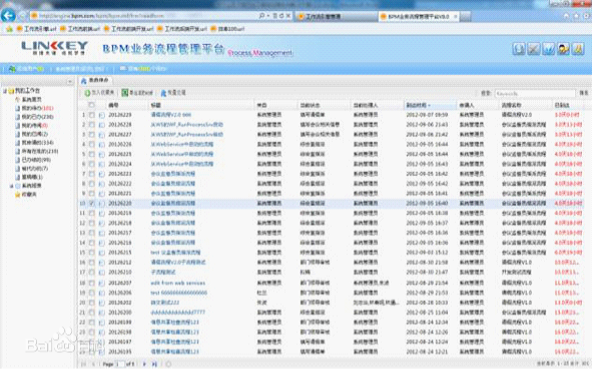Image resolution: width=592 pixels, height=369 pixels.
Task: Collapse the top-level workbench folder in the tree
Action: point(5,91)
